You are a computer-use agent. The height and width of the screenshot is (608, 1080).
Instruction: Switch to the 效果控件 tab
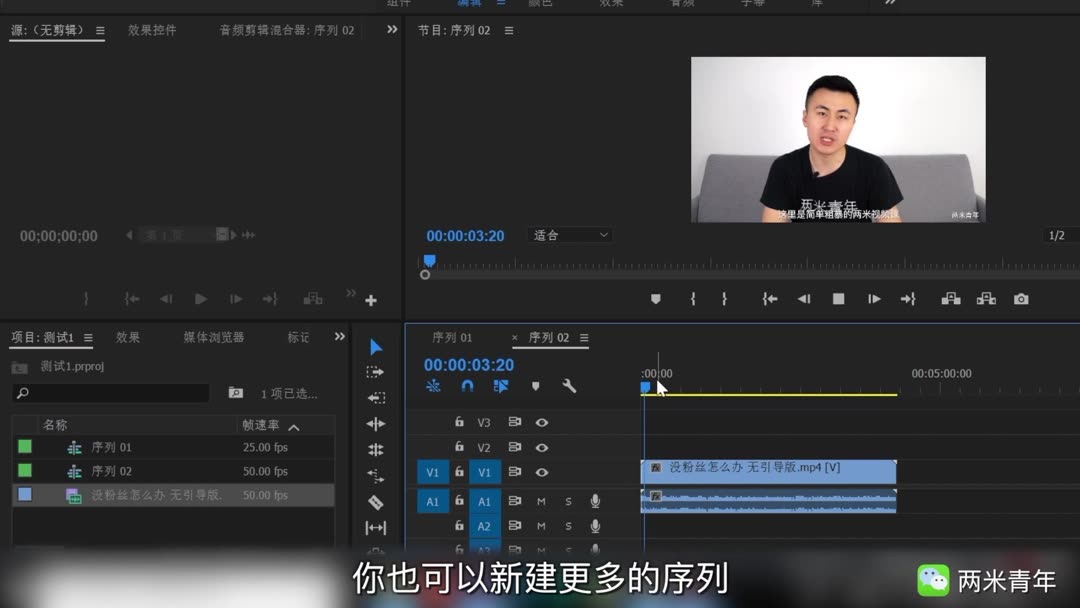coord(152,30)
